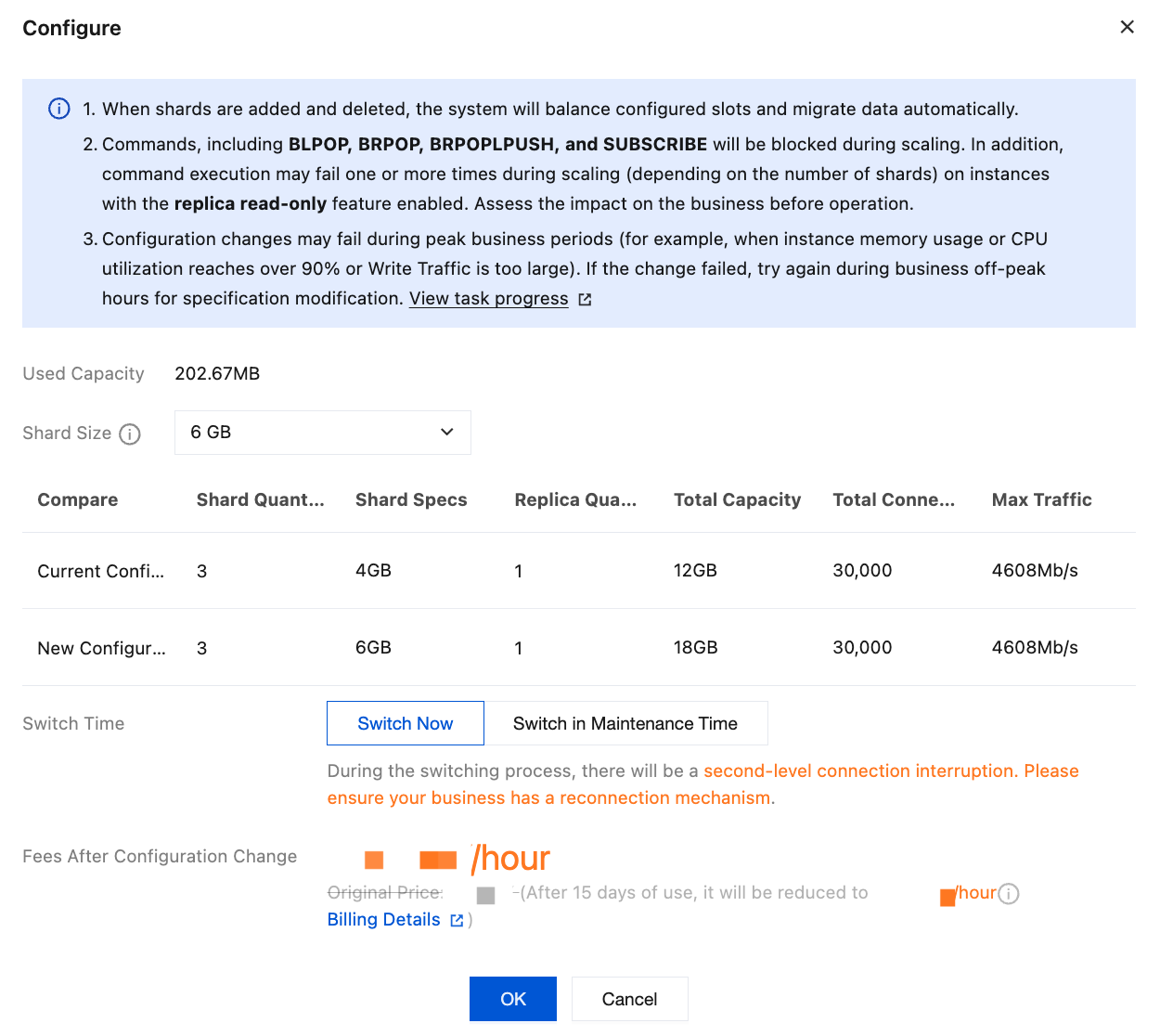Screen dimensions: 1160x1036
Task: Open the Shard Size dropdown
Action: point(322,433)
